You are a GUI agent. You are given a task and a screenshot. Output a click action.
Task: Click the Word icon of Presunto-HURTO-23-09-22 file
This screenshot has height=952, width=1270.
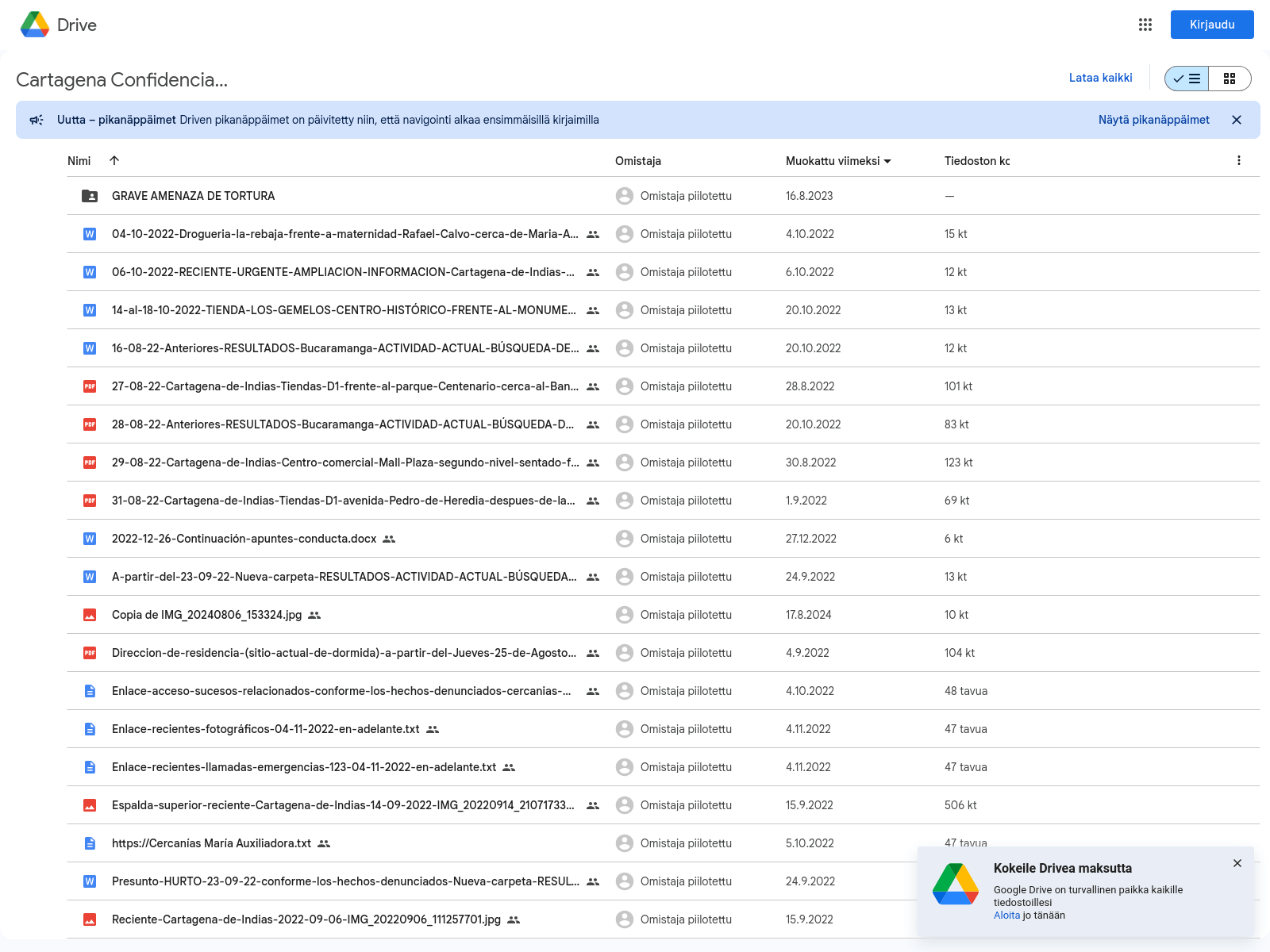point(90,881)
